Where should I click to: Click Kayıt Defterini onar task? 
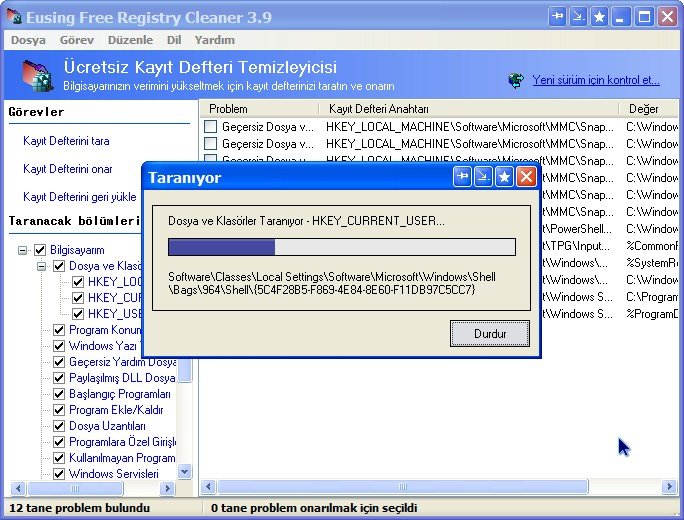pyautogui.click(x=68, y=169)
